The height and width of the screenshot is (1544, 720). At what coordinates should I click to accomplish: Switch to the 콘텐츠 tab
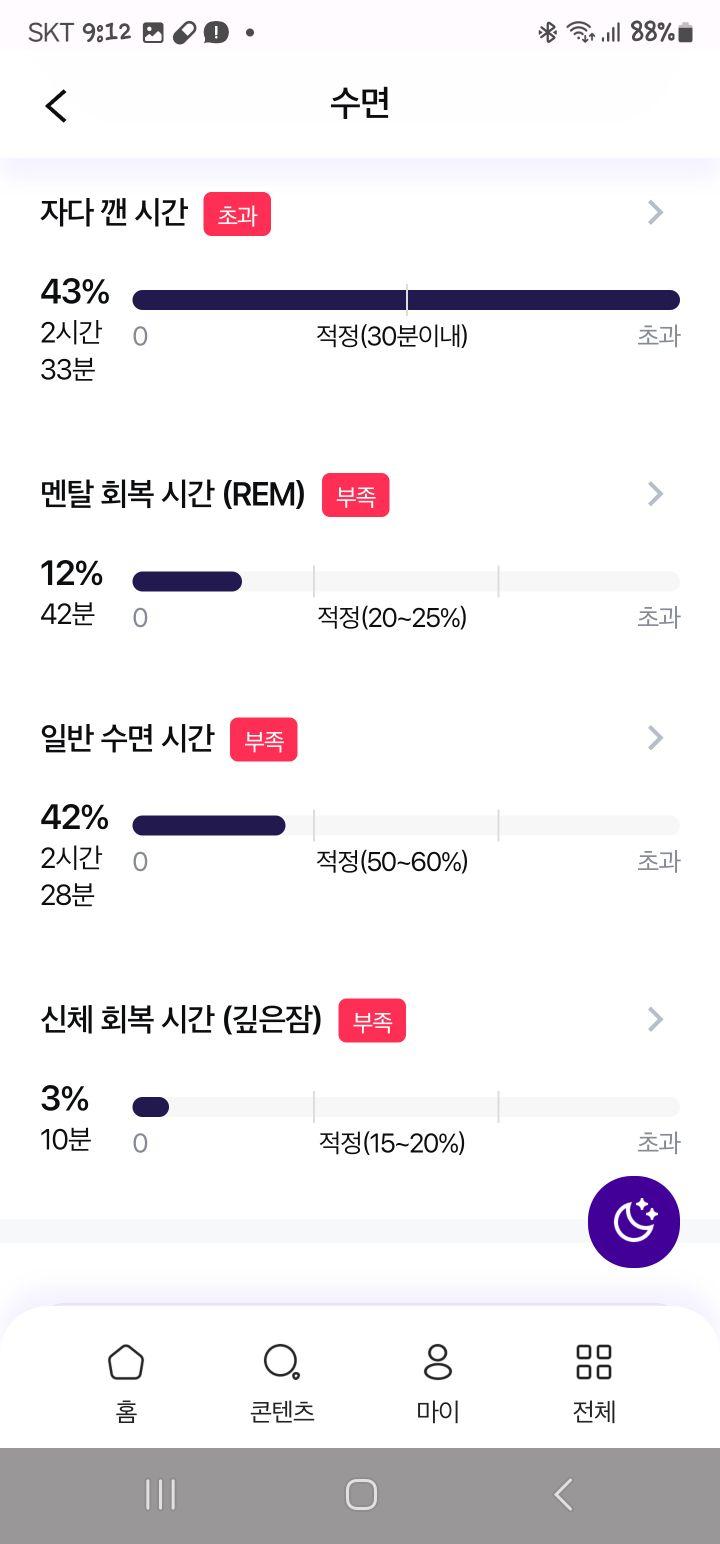tap(282, 1384)
